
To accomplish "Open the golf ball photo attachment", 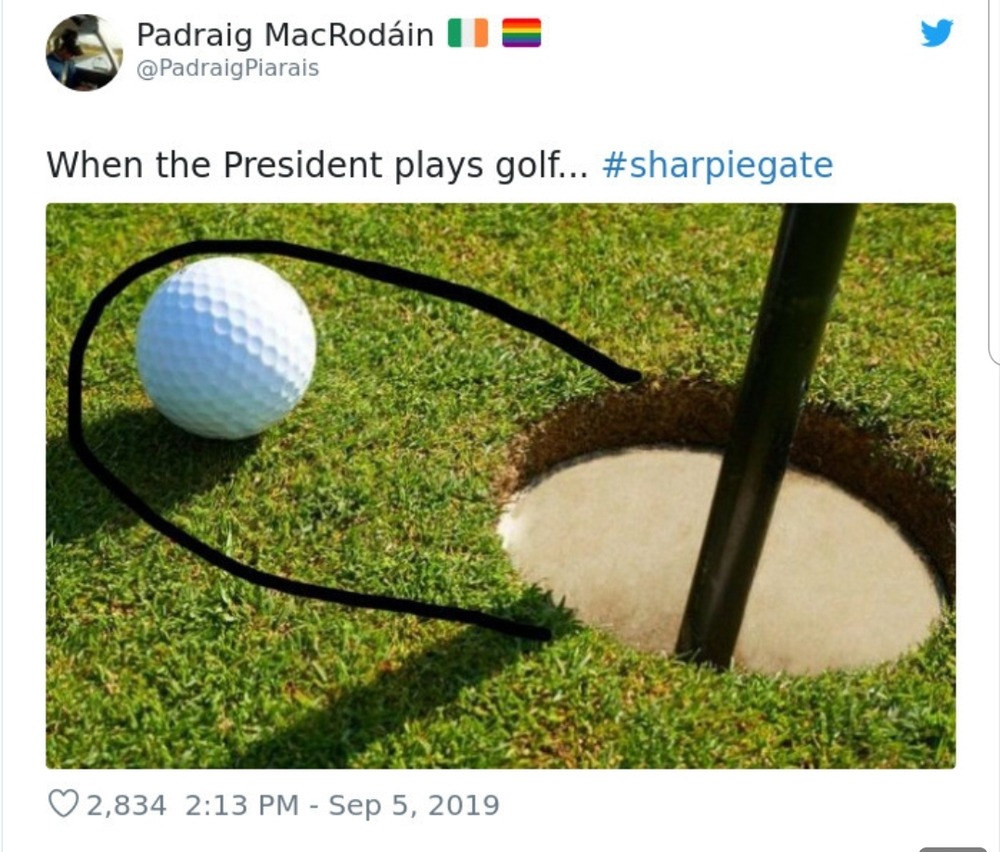I will 501,486.
